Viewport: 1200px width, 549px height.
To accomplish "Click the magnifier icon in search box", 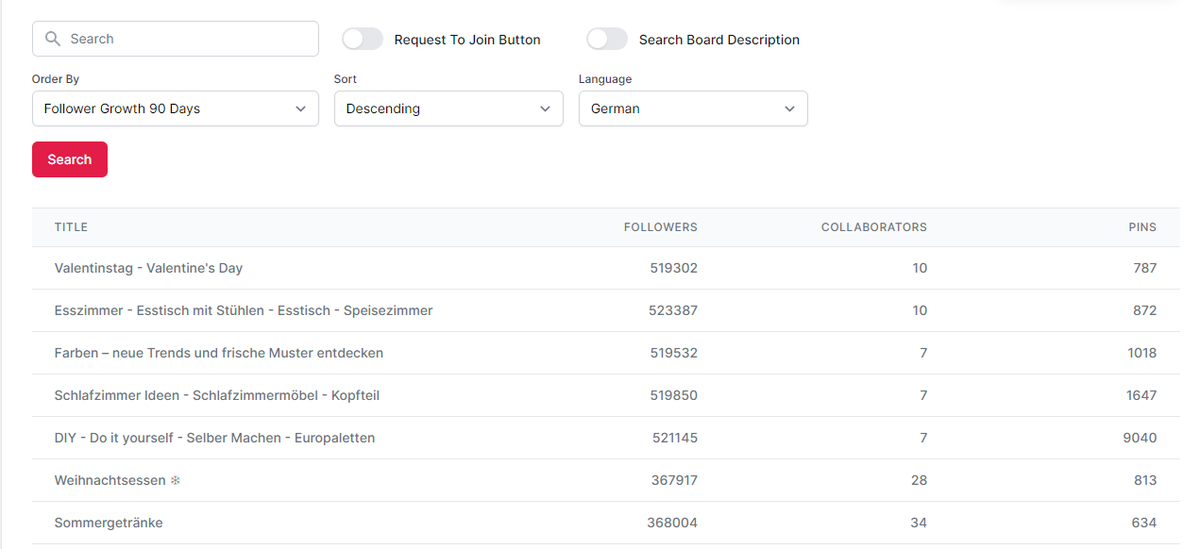I will pyautogui.click(x=54, y=39).
